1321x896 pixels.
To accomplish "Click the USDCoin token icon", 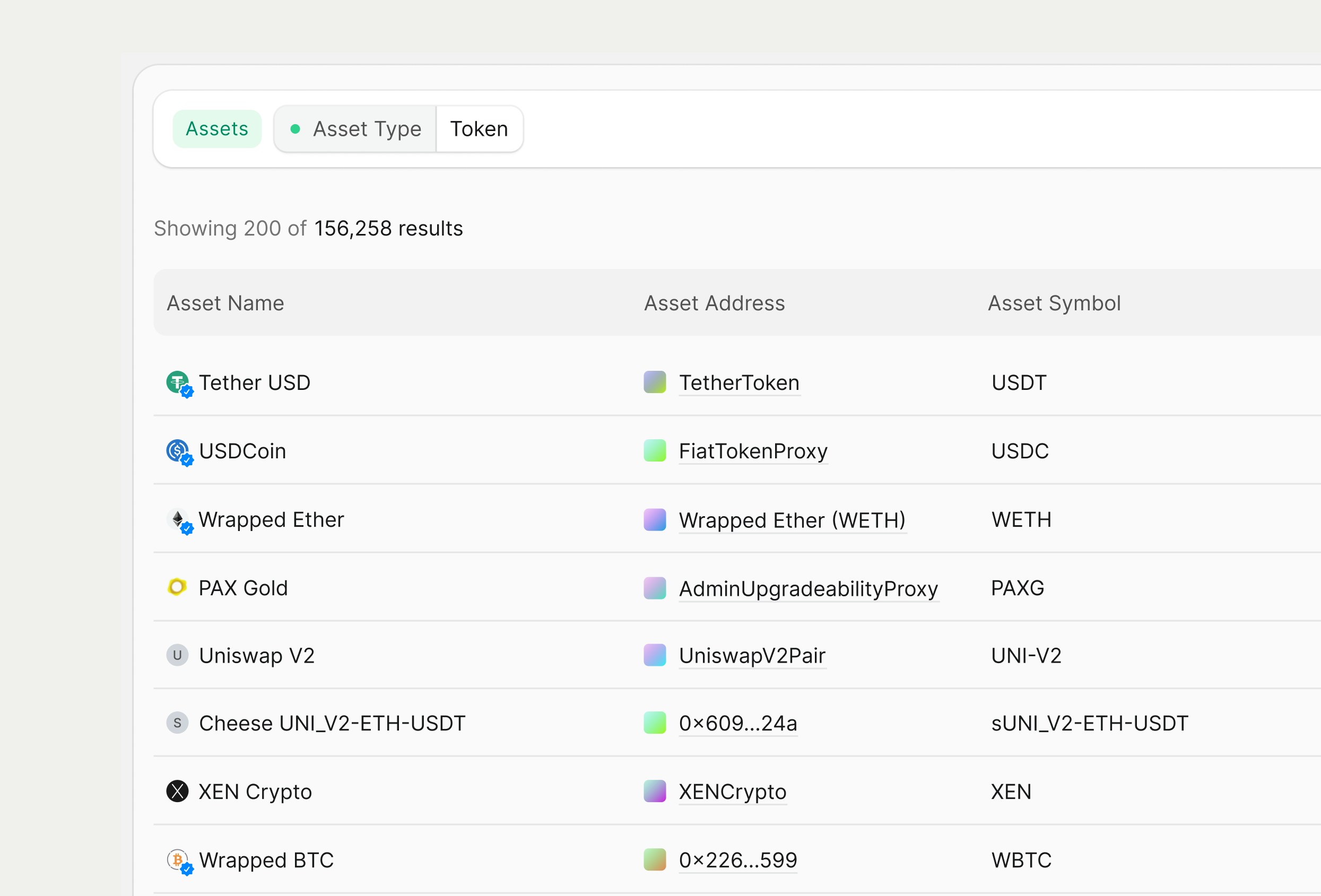I will [x=177, y=451].
